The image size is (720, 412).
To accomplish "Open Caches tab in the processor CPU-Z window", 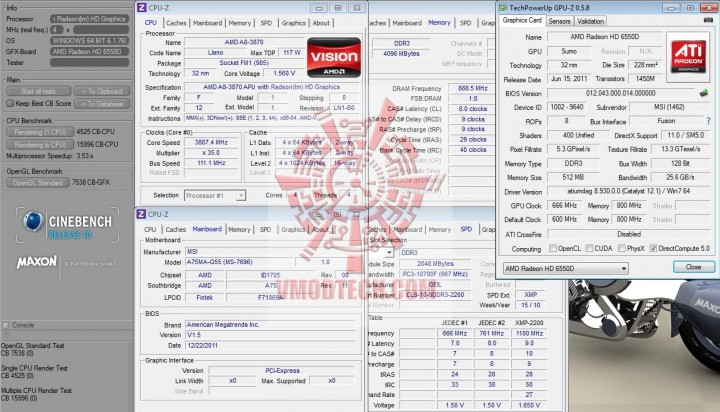I will coord(176,23).
